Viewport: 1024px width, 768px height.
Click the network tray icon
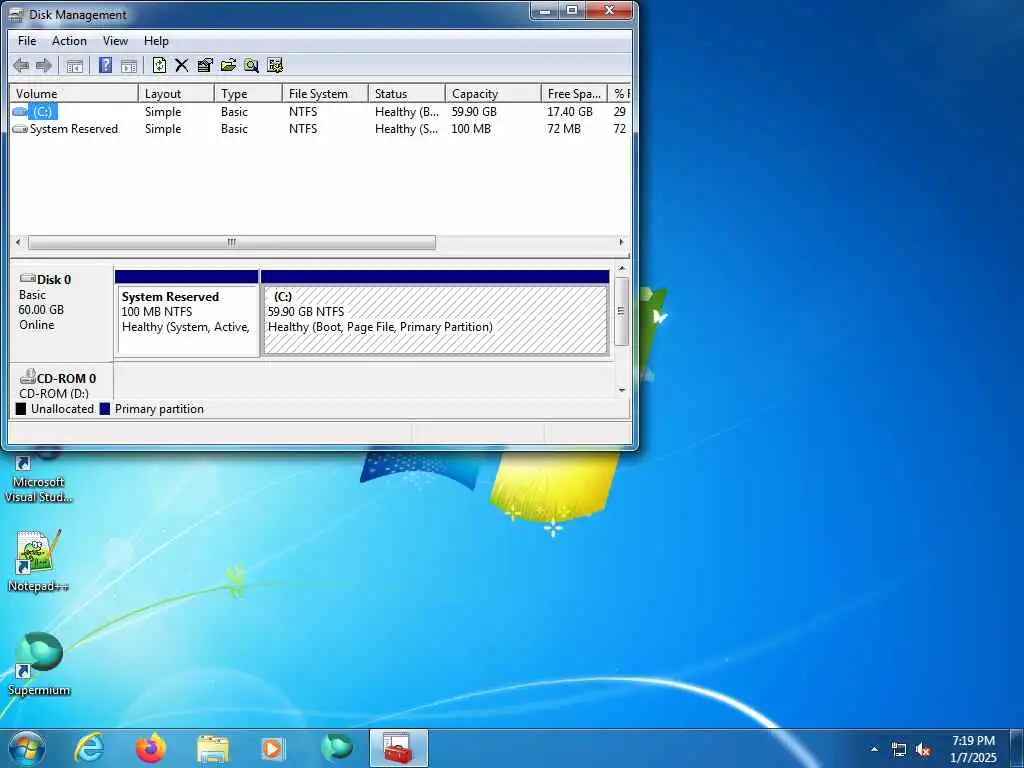click(x=899, y=750)
